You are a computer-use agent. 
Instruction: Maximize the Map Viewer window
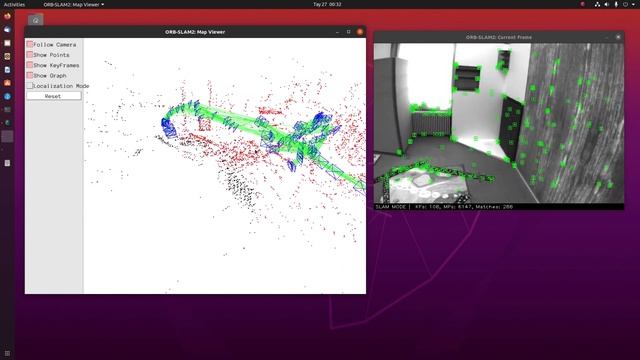349,32
